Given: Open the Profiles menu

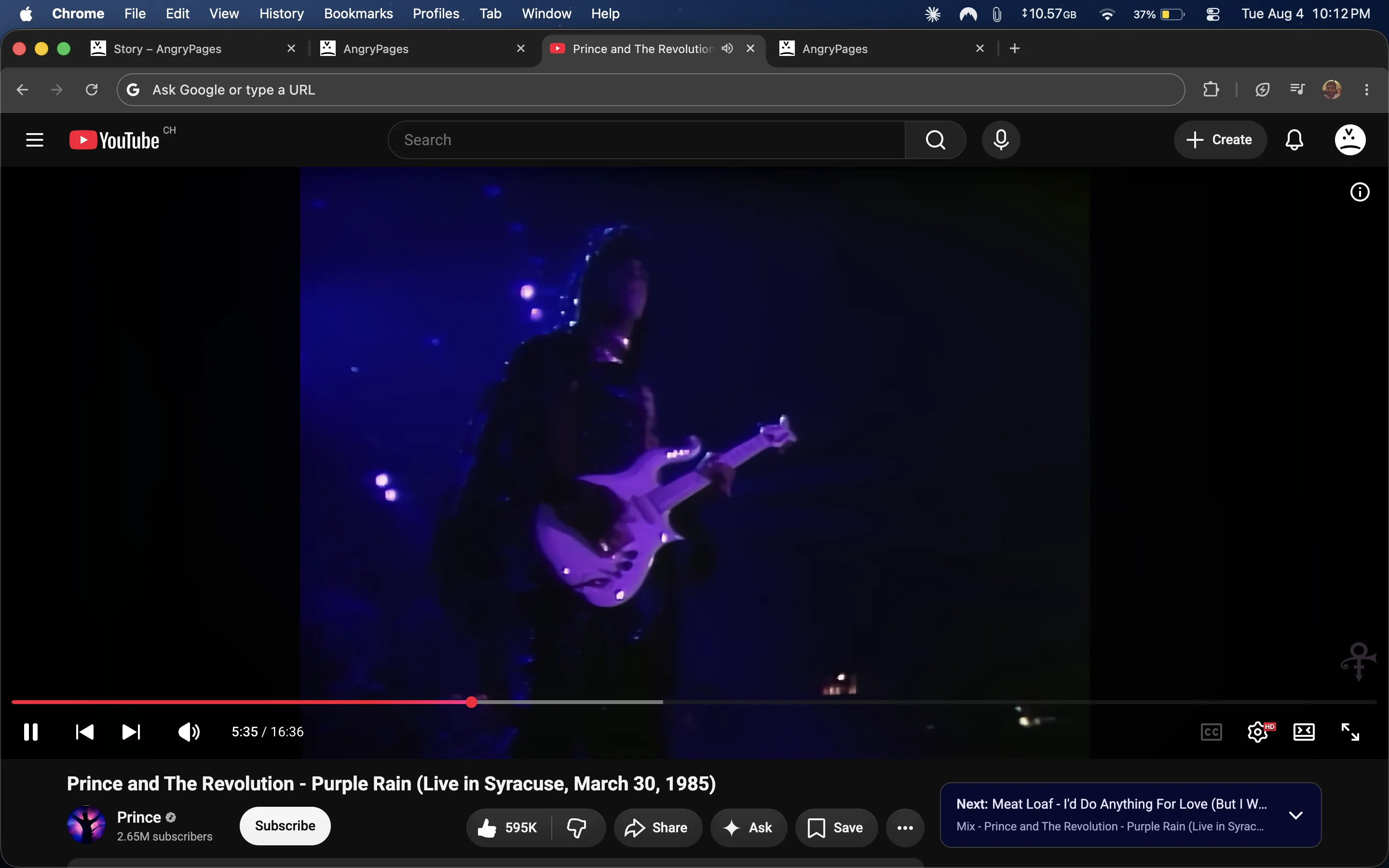Looking at the screenshot, I should coord(436,14).
